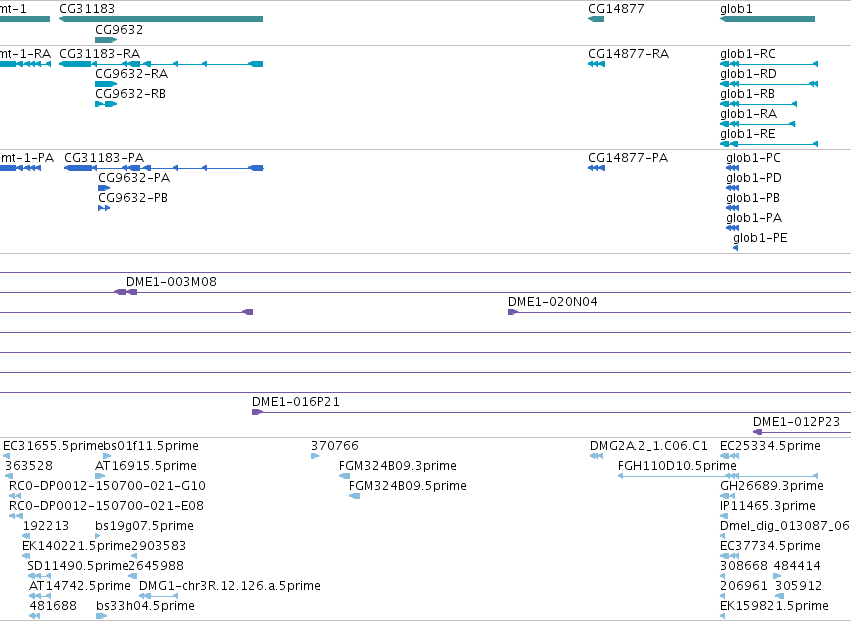Screen dimensions: 851x621
Task: Select the DME1-020N04 clone start arrow
Action: pos(513,312)
